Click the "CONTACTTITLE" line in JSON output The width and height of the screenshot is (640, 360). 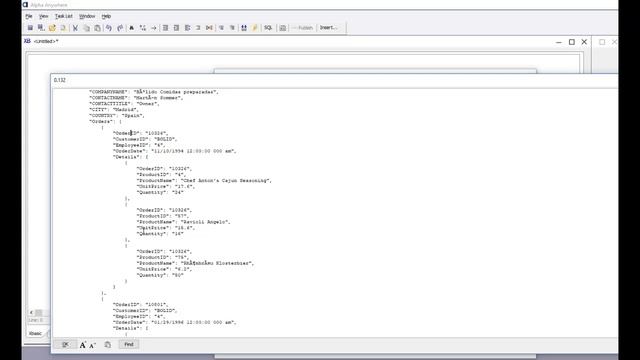[x=124, y=104]
